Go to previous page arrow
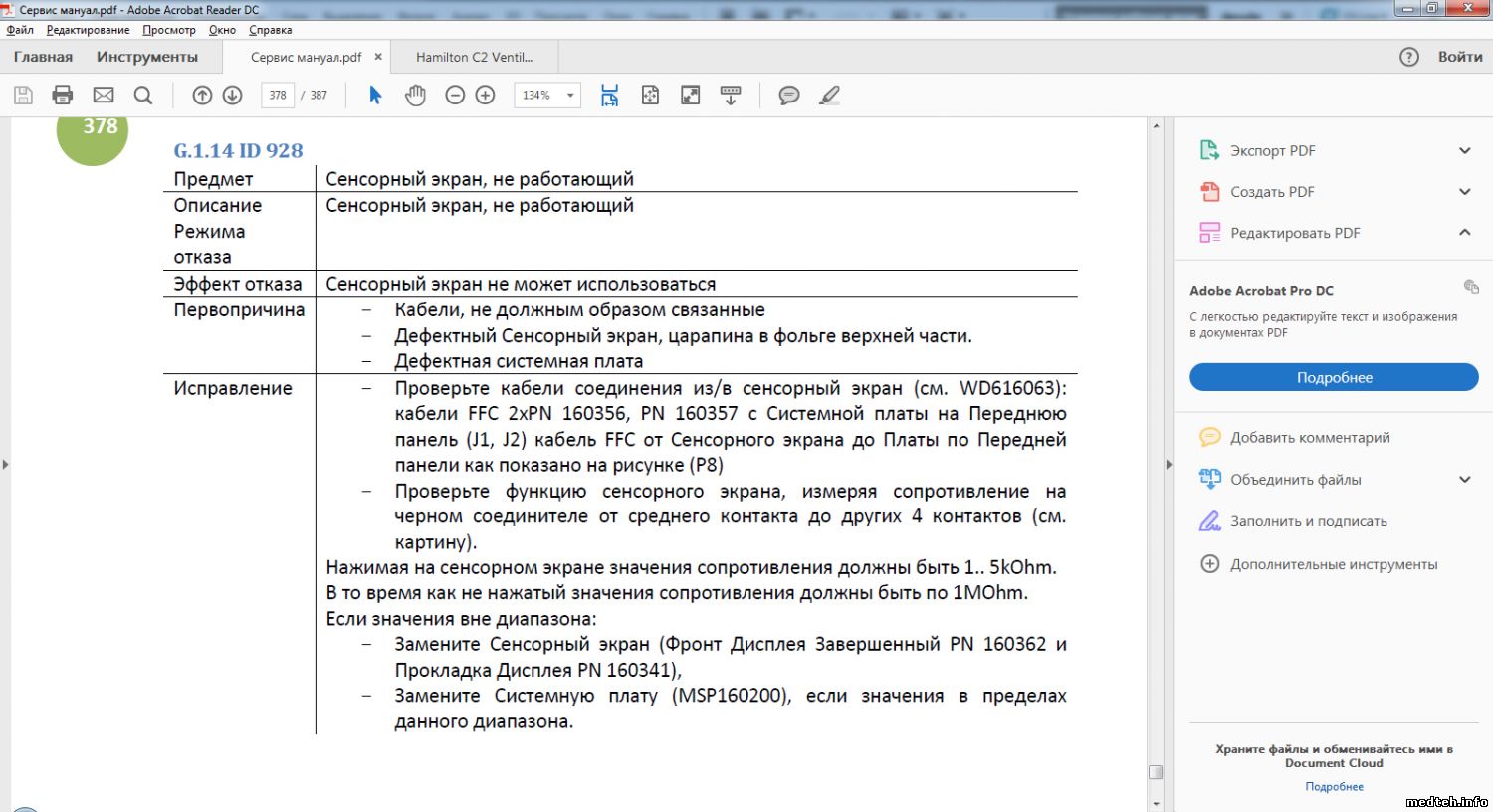This screenshot has width=1493, height=812. [x=202, y=96]
